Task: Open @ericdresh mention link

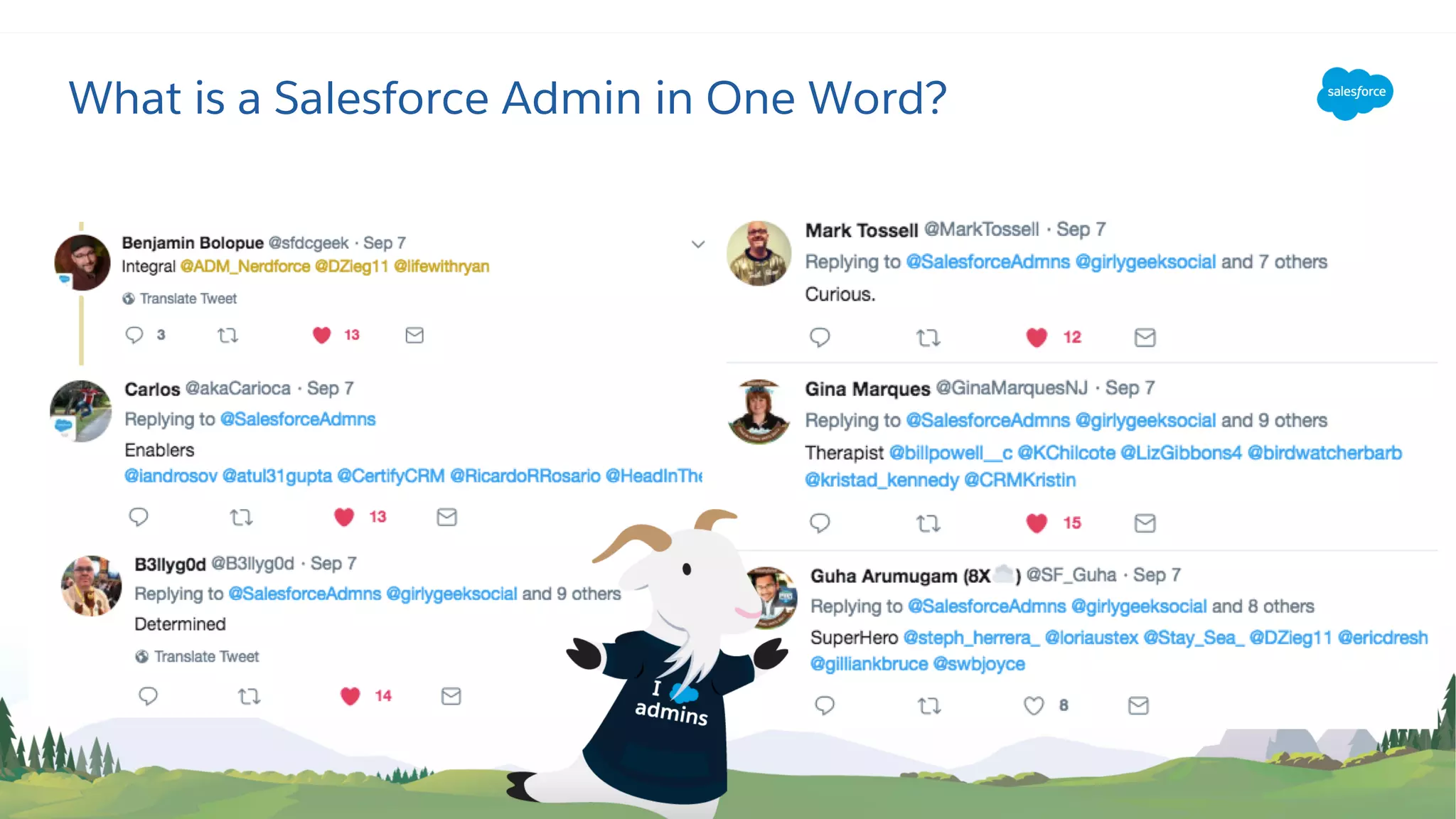Action: (x=1383, y=638)
